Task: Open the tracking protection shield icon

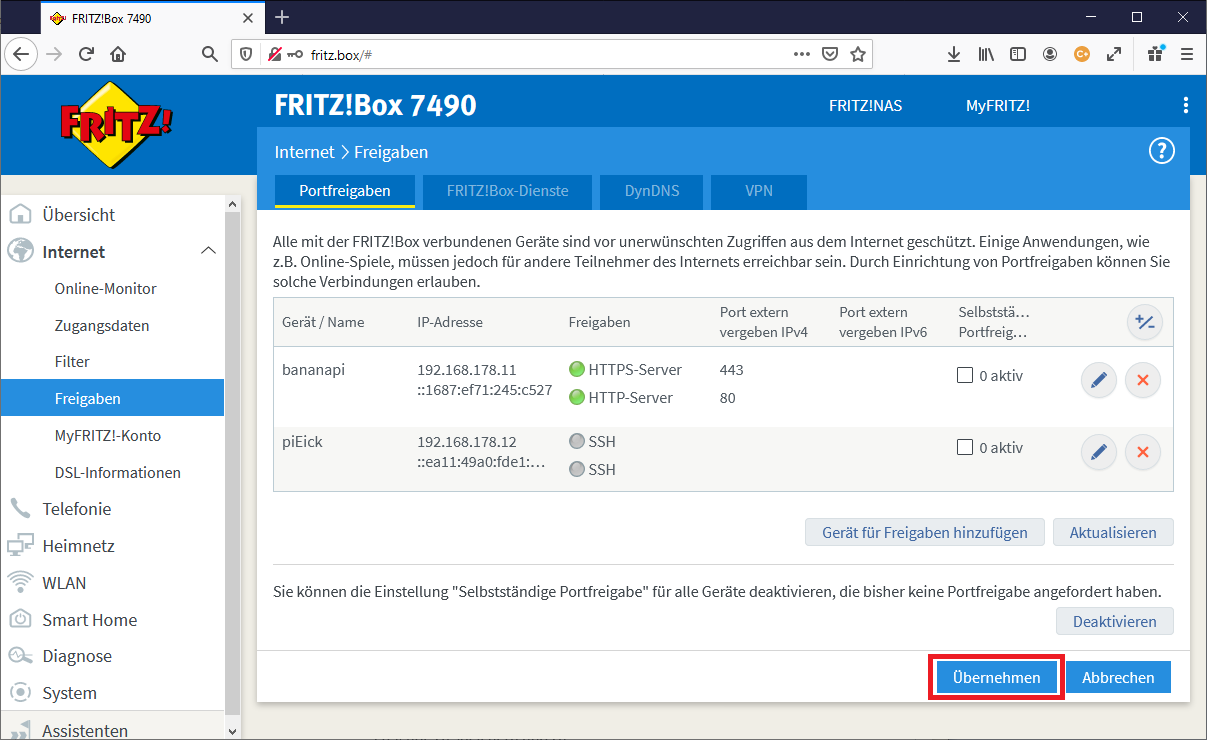Action: [x=247, y=54]
